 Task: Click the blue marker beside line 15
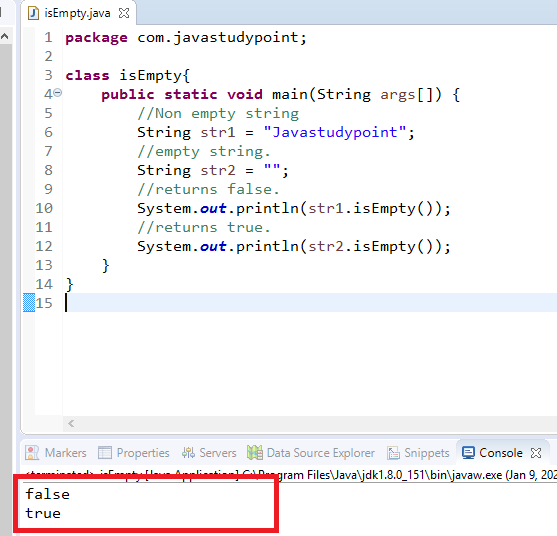point(29,303)
